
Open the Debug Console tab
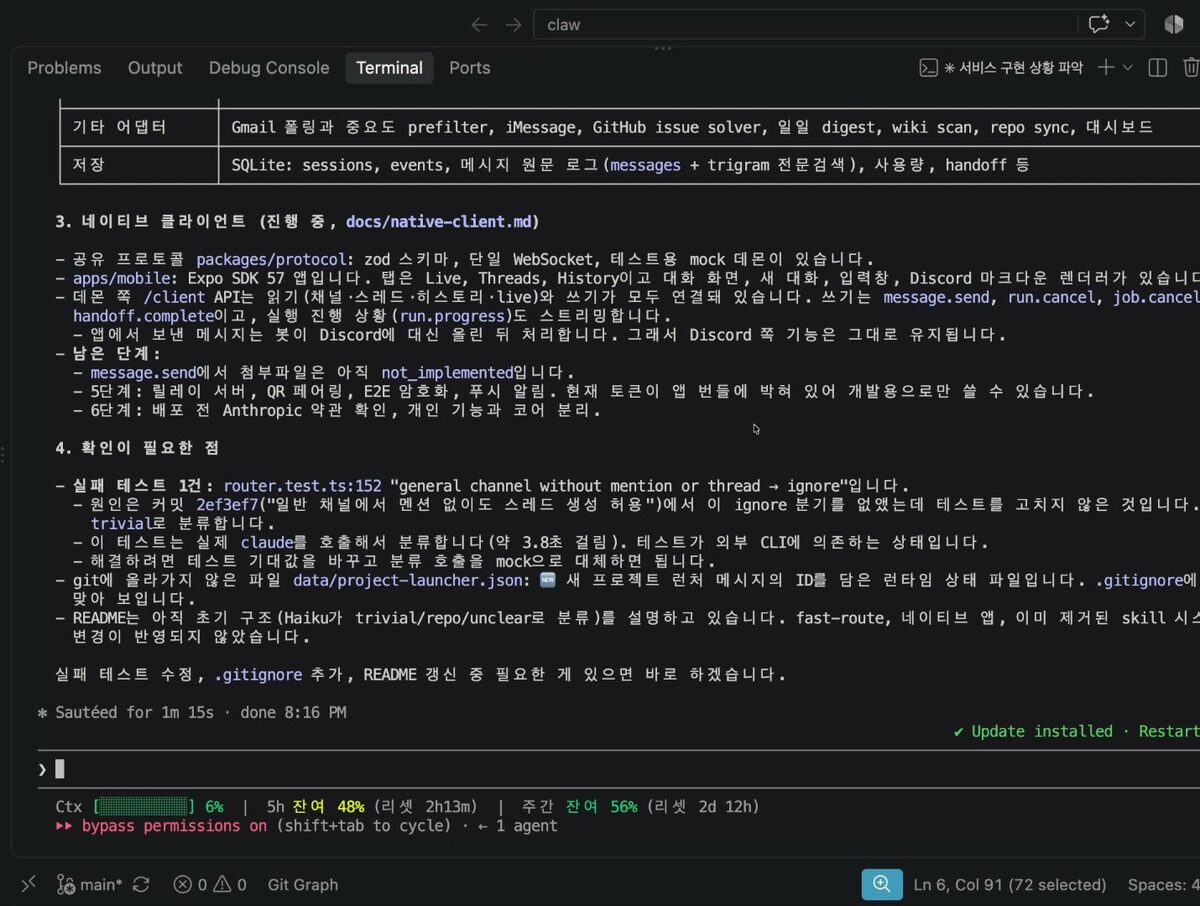[269, 68]
